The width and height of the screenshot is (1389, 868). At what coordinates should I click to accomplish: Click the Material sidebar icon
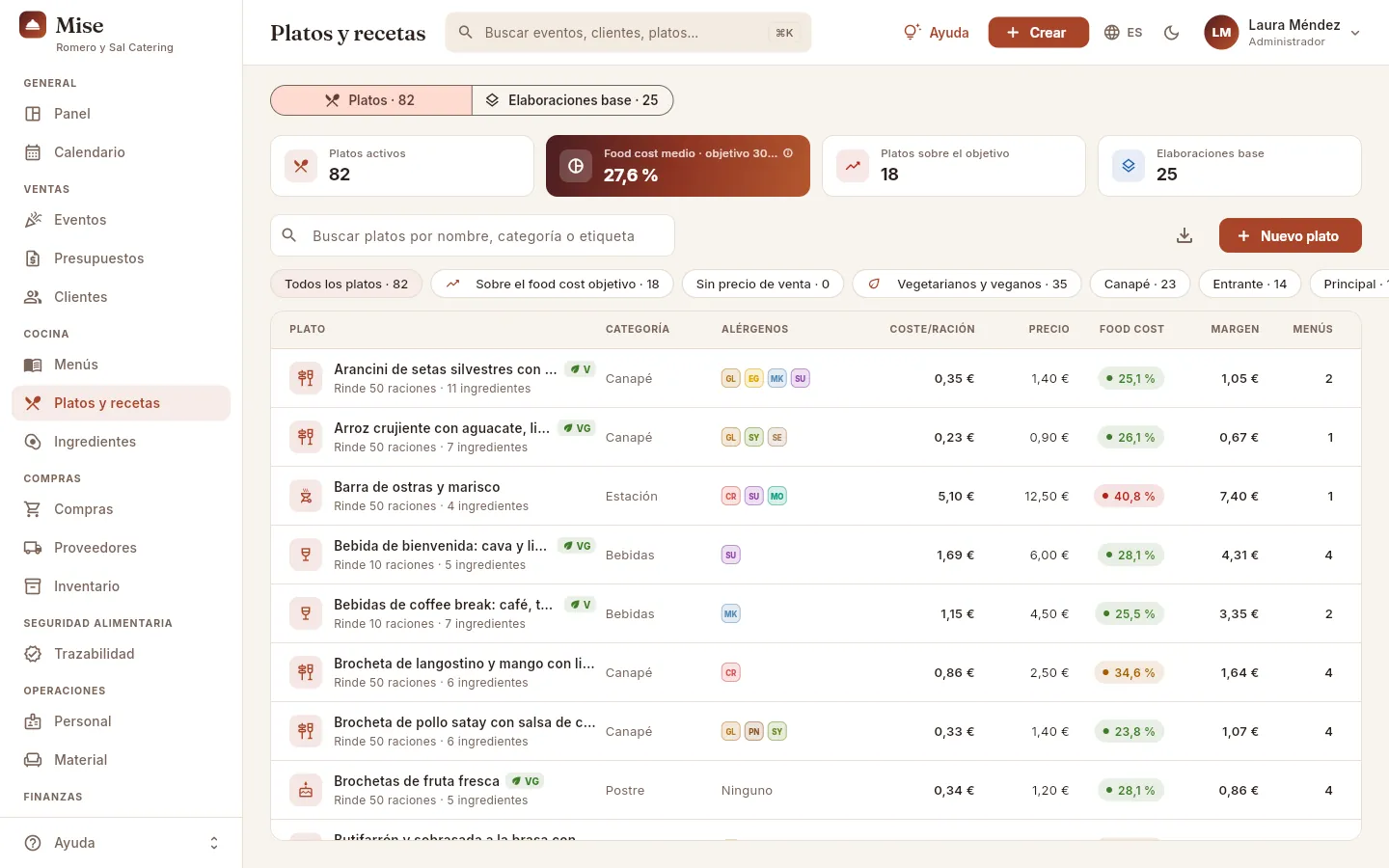coord(33,760)
